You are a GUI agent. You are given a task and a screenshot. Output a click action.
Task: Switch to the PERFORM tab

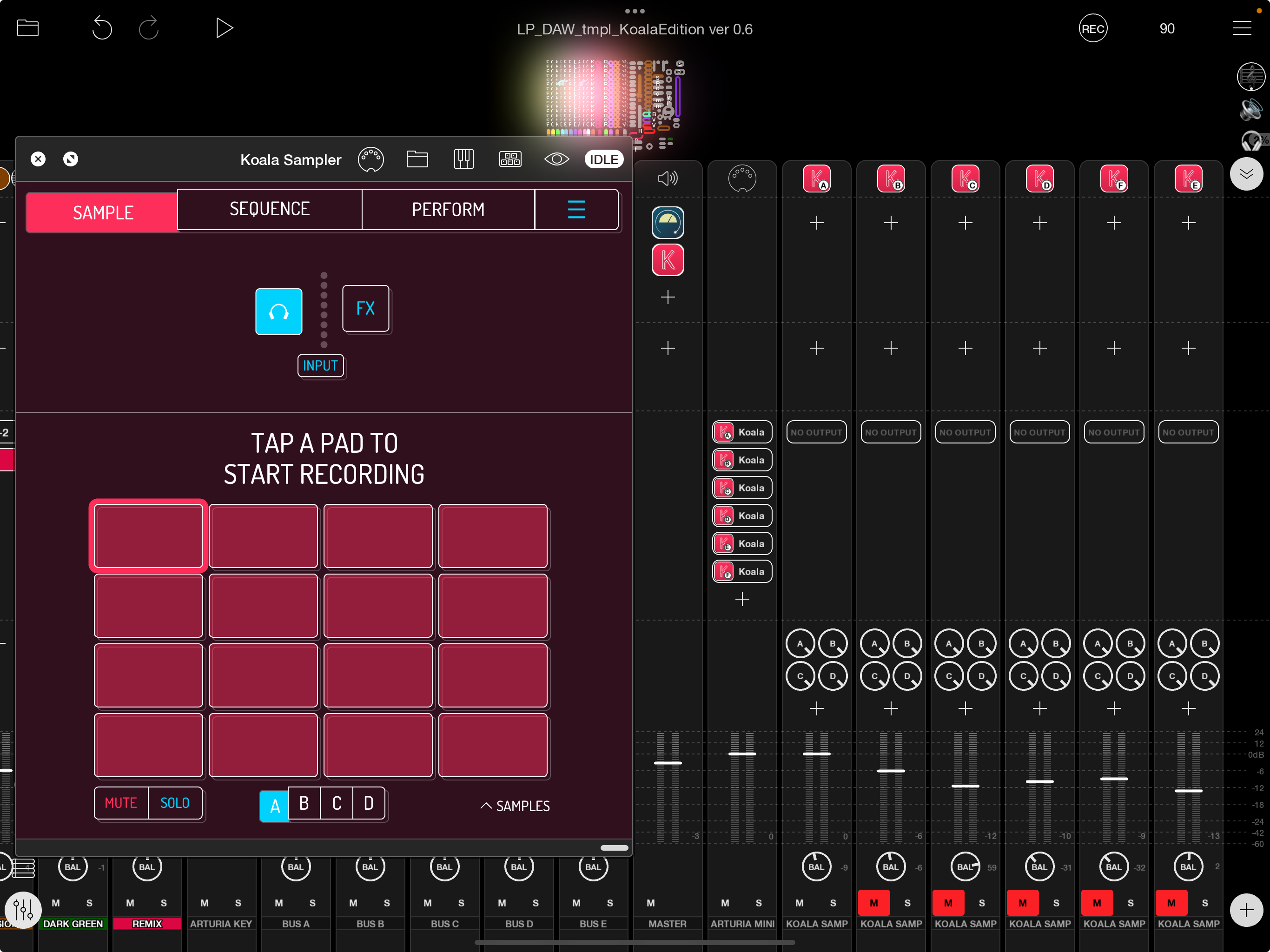click(x=448, y=210)
